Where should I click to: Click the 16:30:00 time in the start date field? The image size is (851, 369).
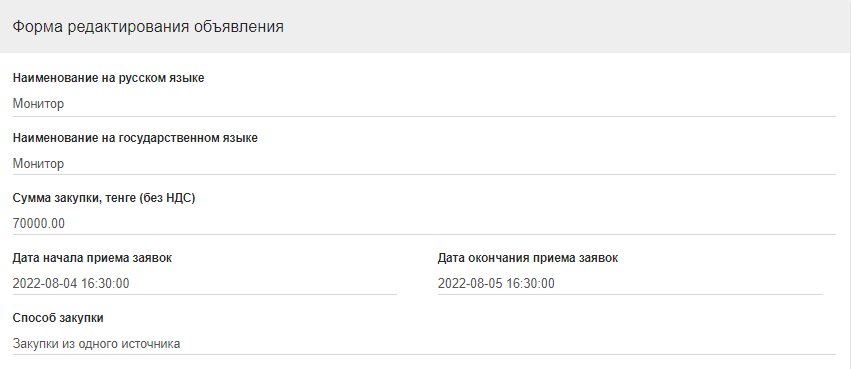point(105,283)
